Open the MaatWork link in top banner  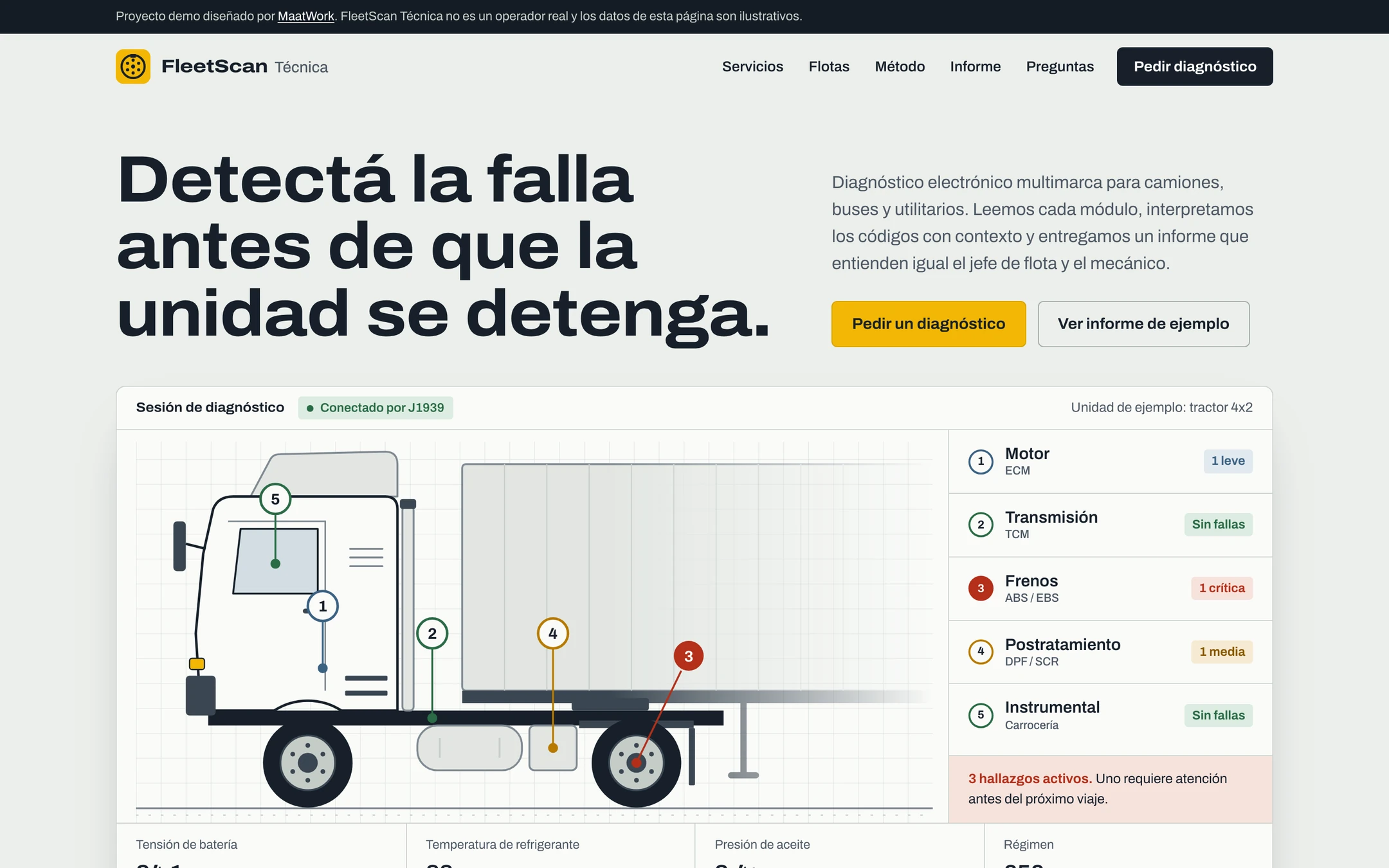[305, 16]
